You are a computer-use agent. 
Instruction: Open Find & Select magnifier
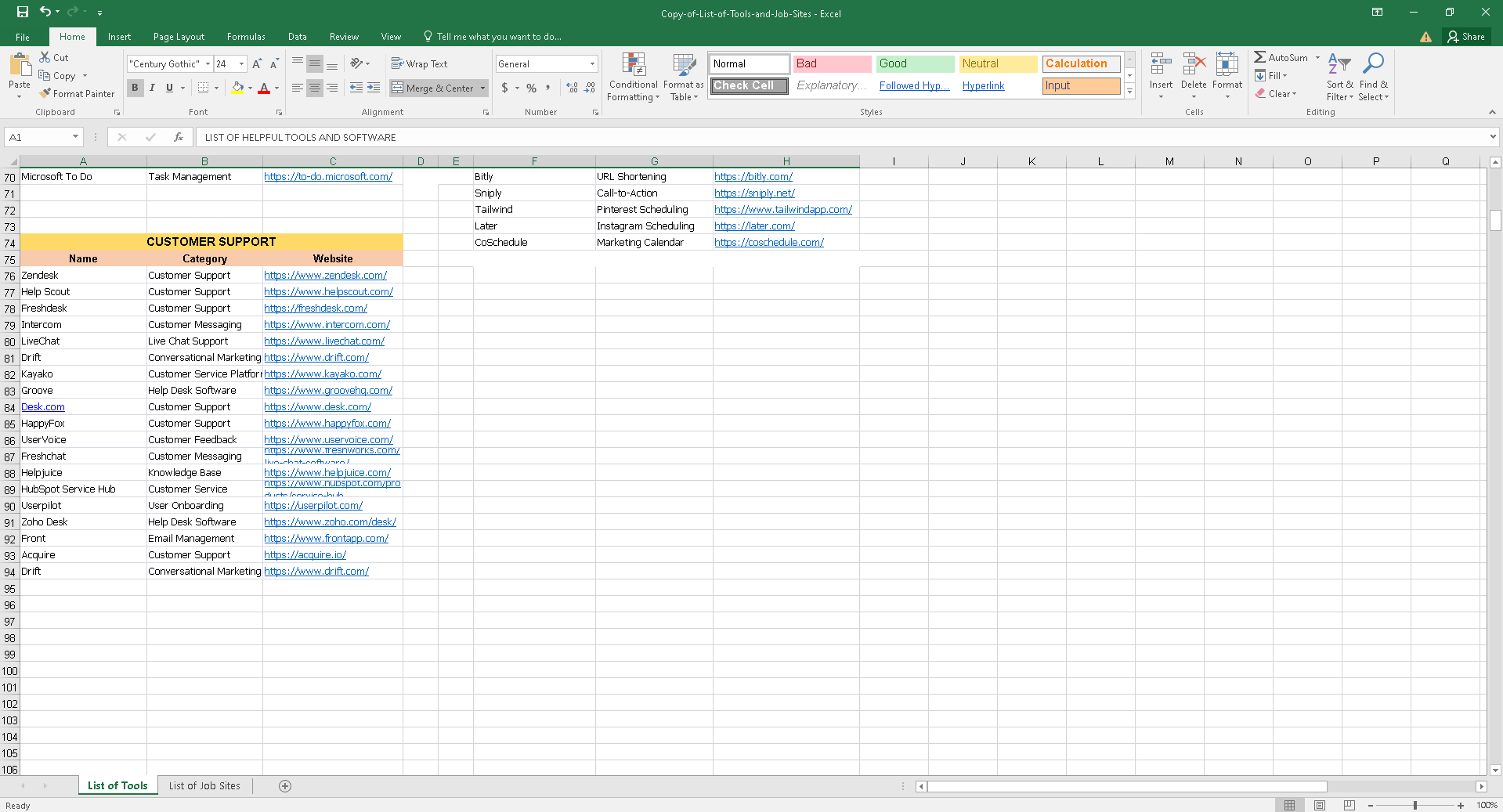point(1374,77)
